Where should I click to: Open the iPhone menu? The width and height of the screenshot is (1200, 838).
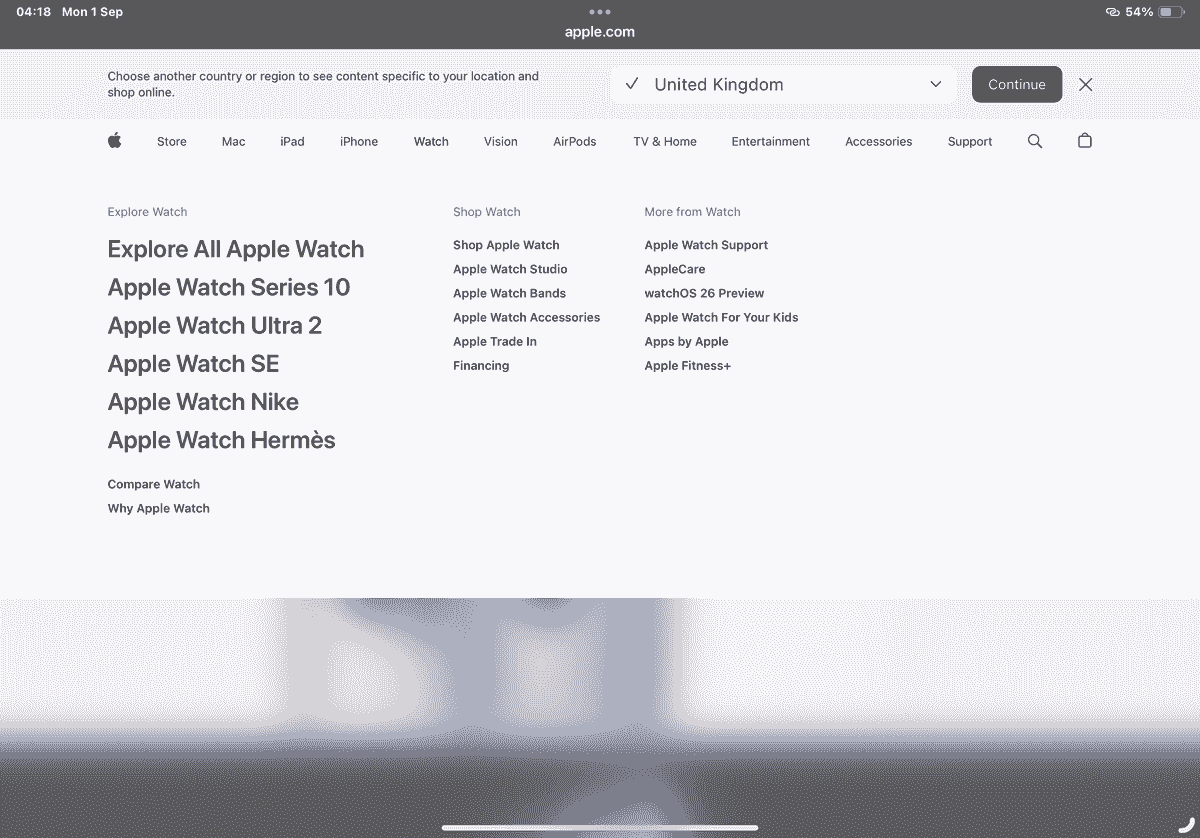pyautogui.click(x=359, y=142)
